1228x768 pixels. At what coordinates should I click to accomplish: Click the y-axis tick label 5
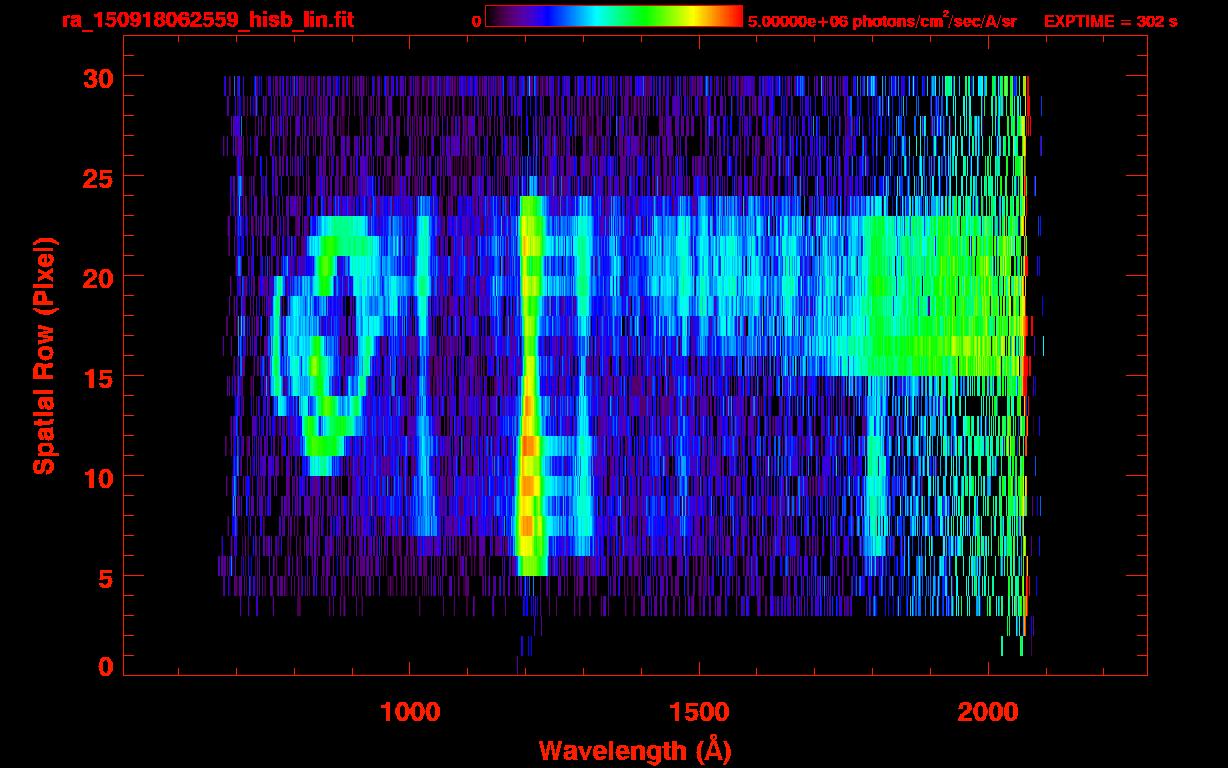(x=103, y=577)
